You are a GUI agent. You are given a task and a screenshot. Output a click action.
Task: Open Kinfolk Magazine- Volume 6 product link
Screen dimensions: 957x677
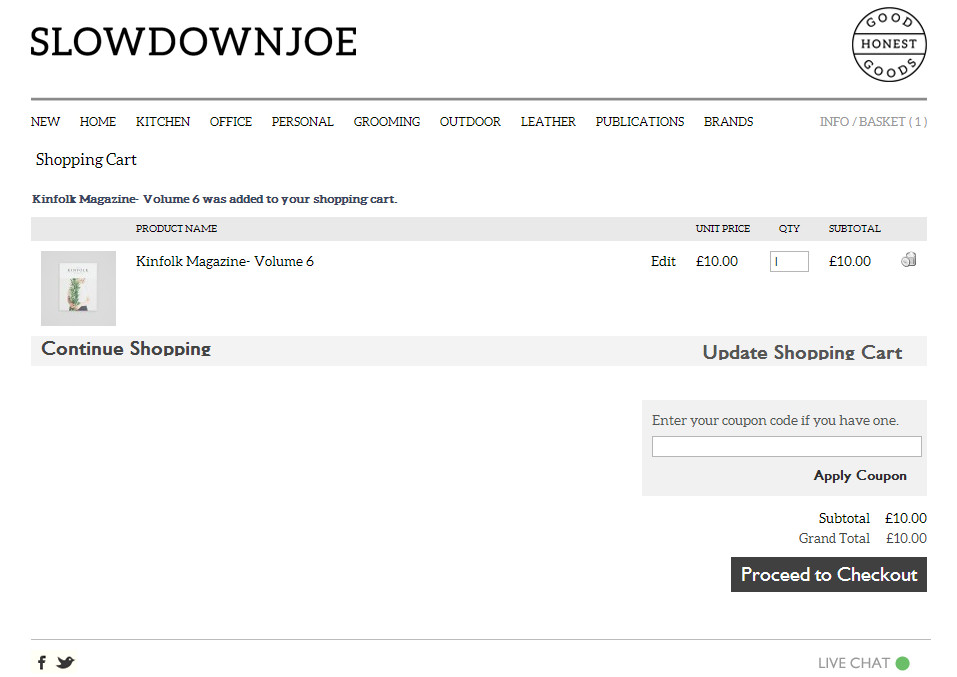tap(225, 261)
